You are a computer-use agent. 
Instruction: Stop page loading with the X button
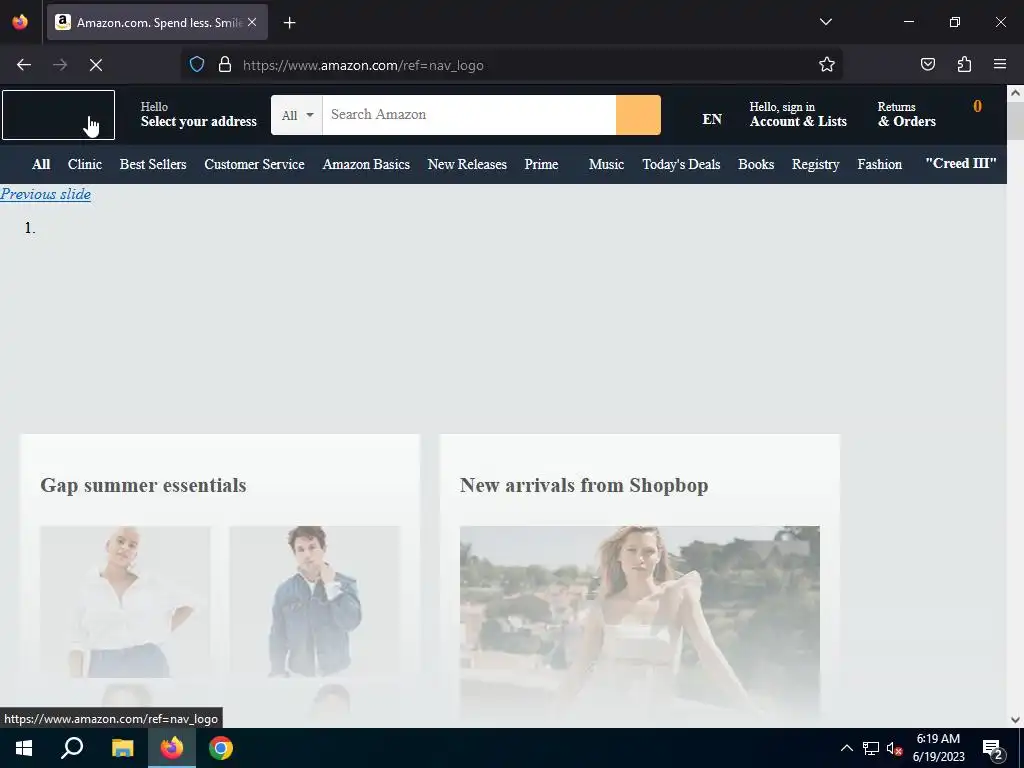coord(96,65)
